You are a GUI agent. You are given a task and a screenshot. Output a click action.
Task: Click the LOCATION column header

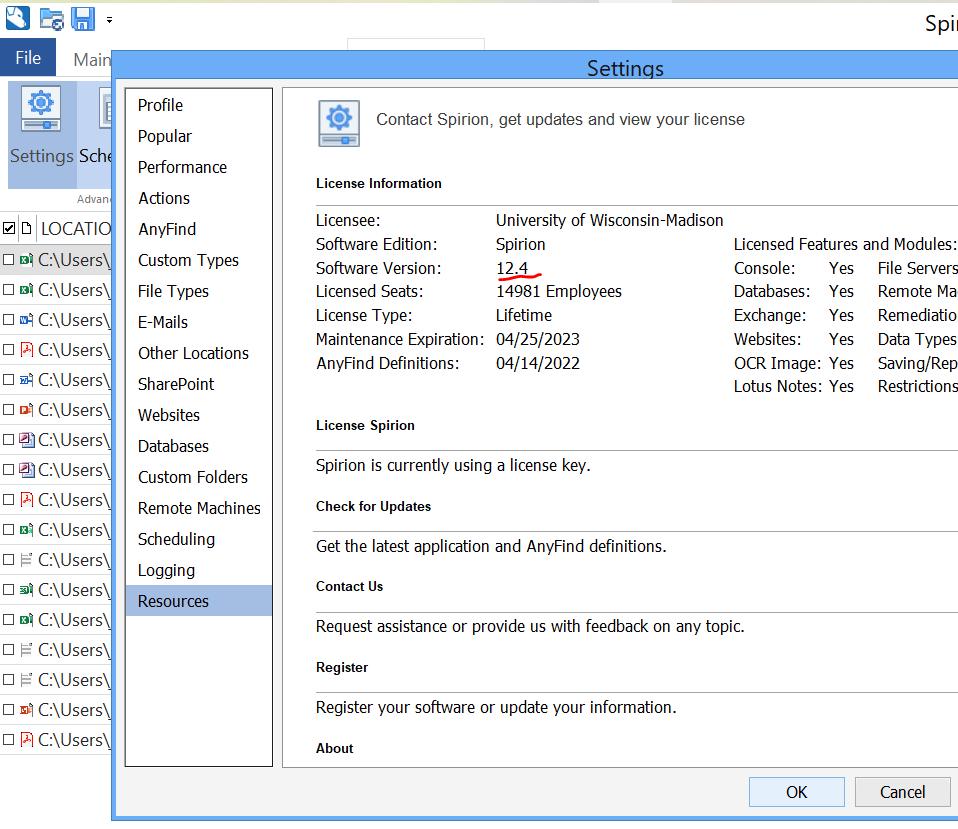pos(76,228)
